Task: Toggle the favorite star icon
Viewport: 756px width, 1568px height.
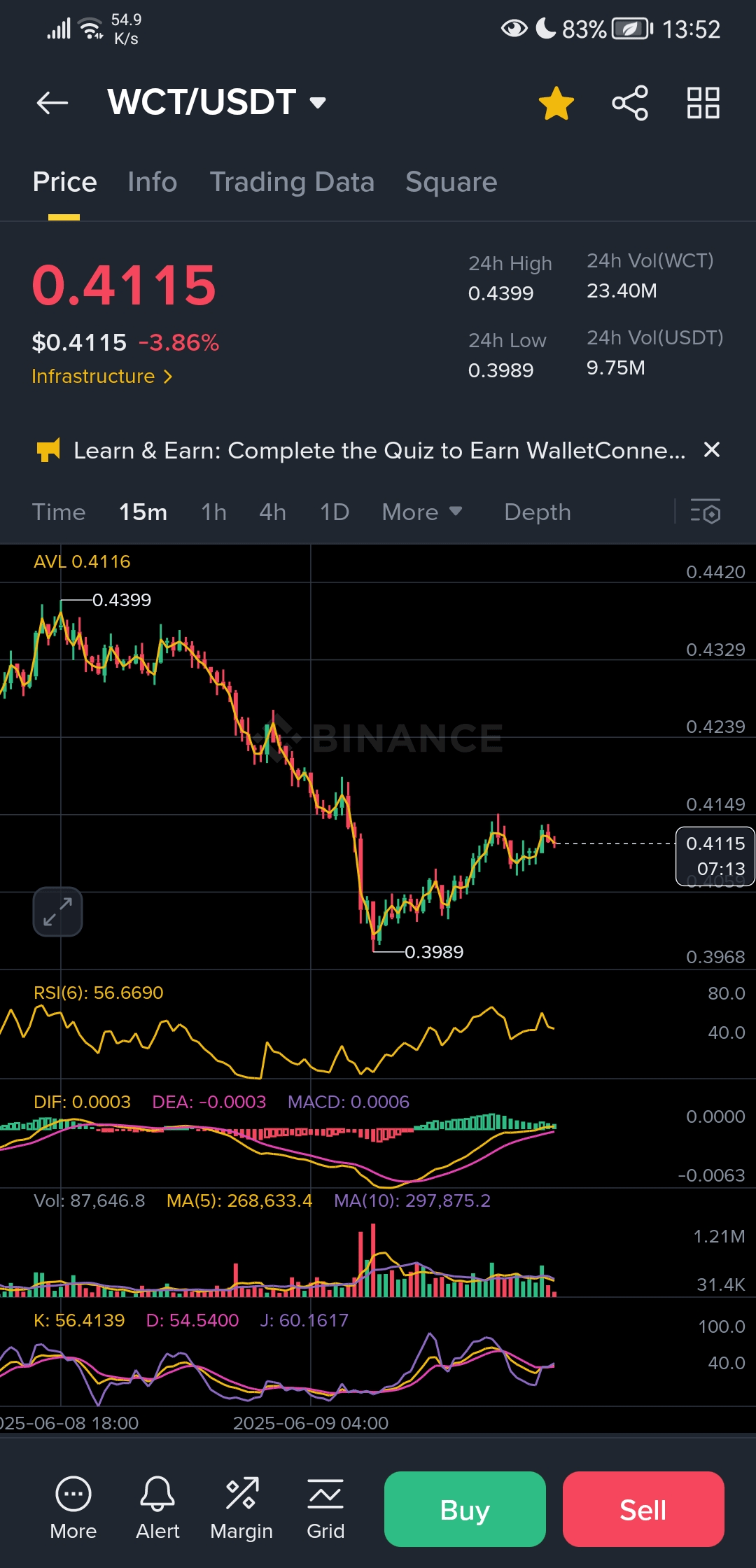Action: coord(556,103)
